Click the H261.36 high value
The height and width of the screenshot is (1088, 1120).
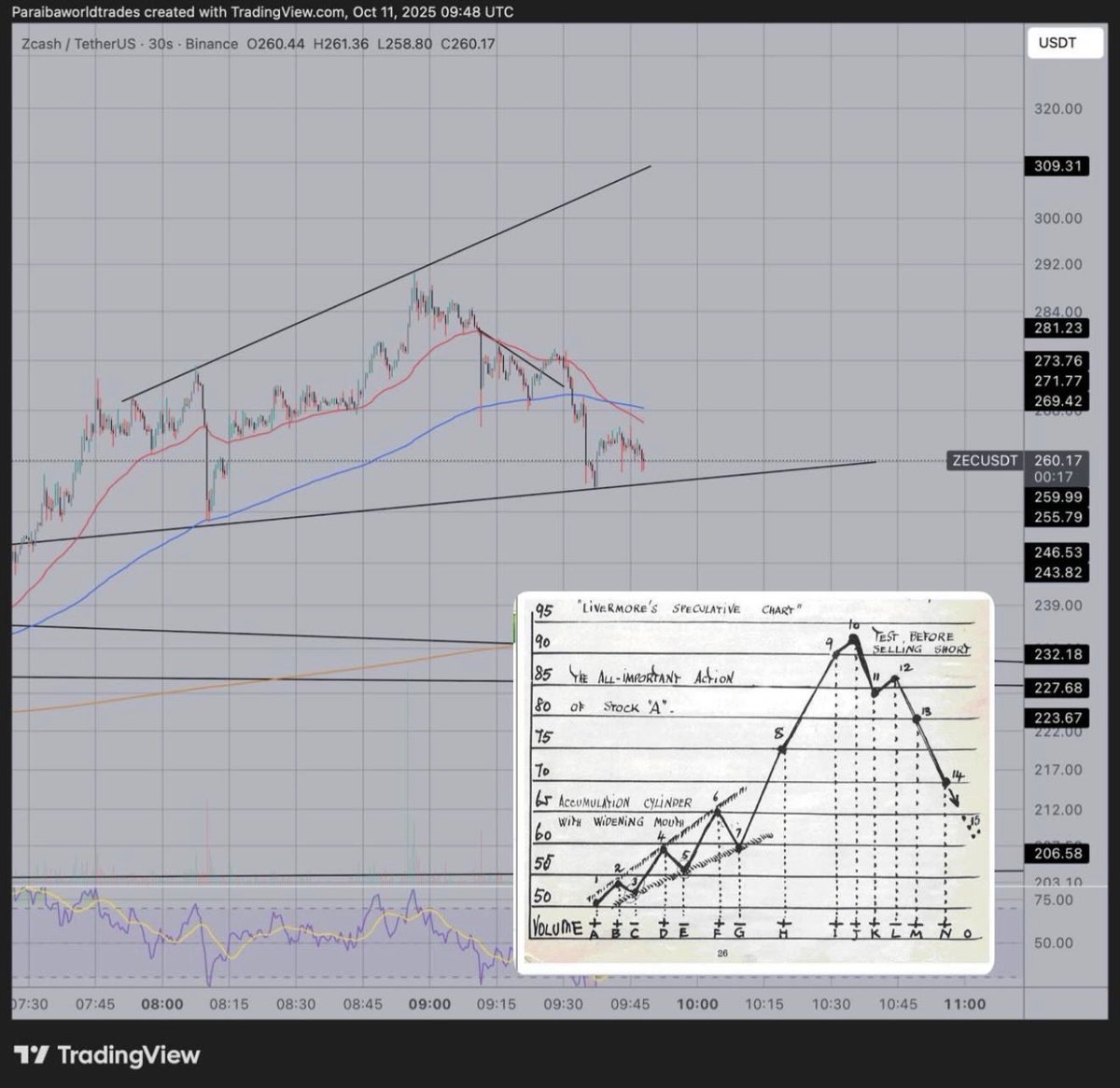click(x=342, y=44)
